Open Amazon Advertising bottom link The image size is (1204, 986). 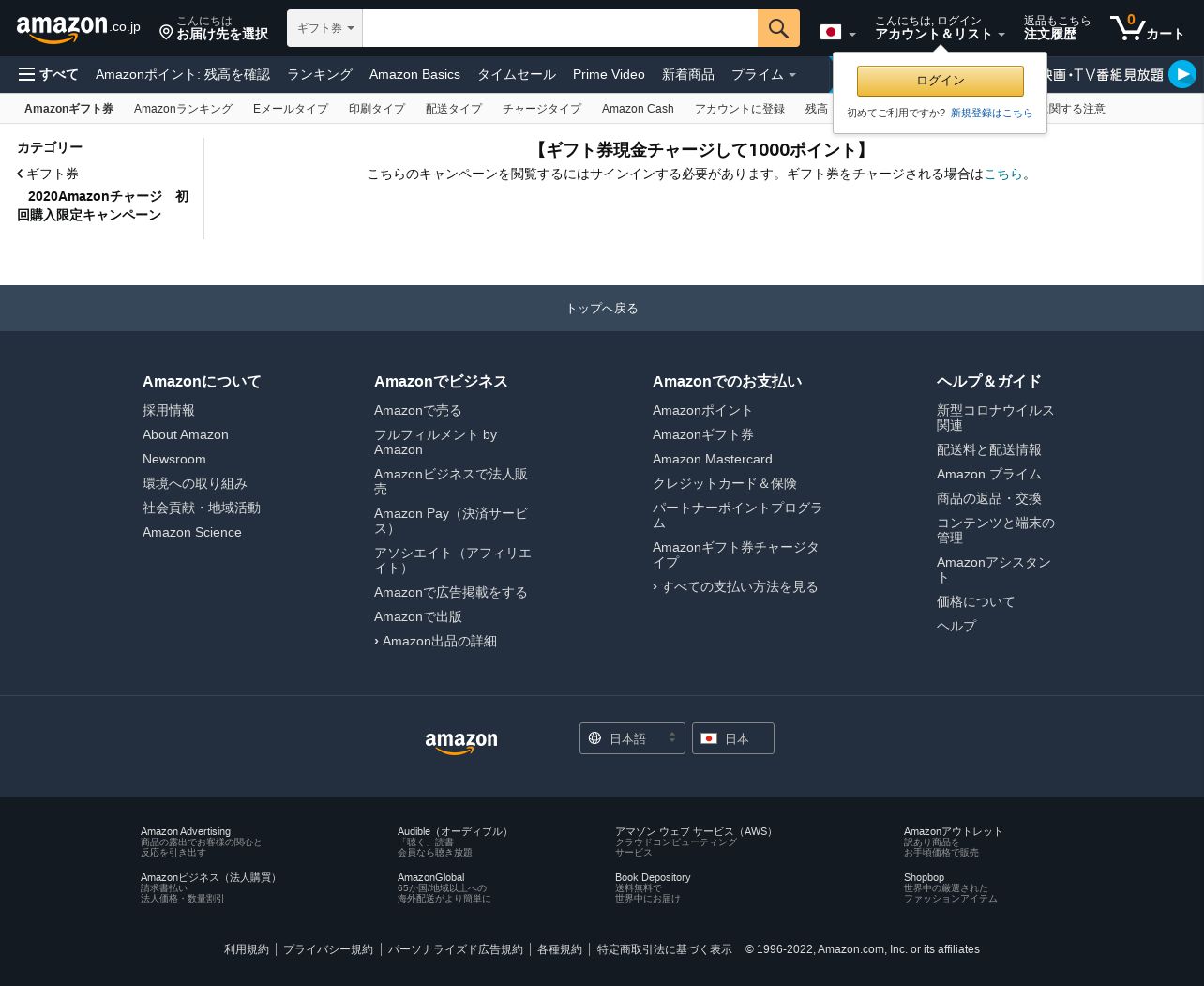tap(186, 831)
